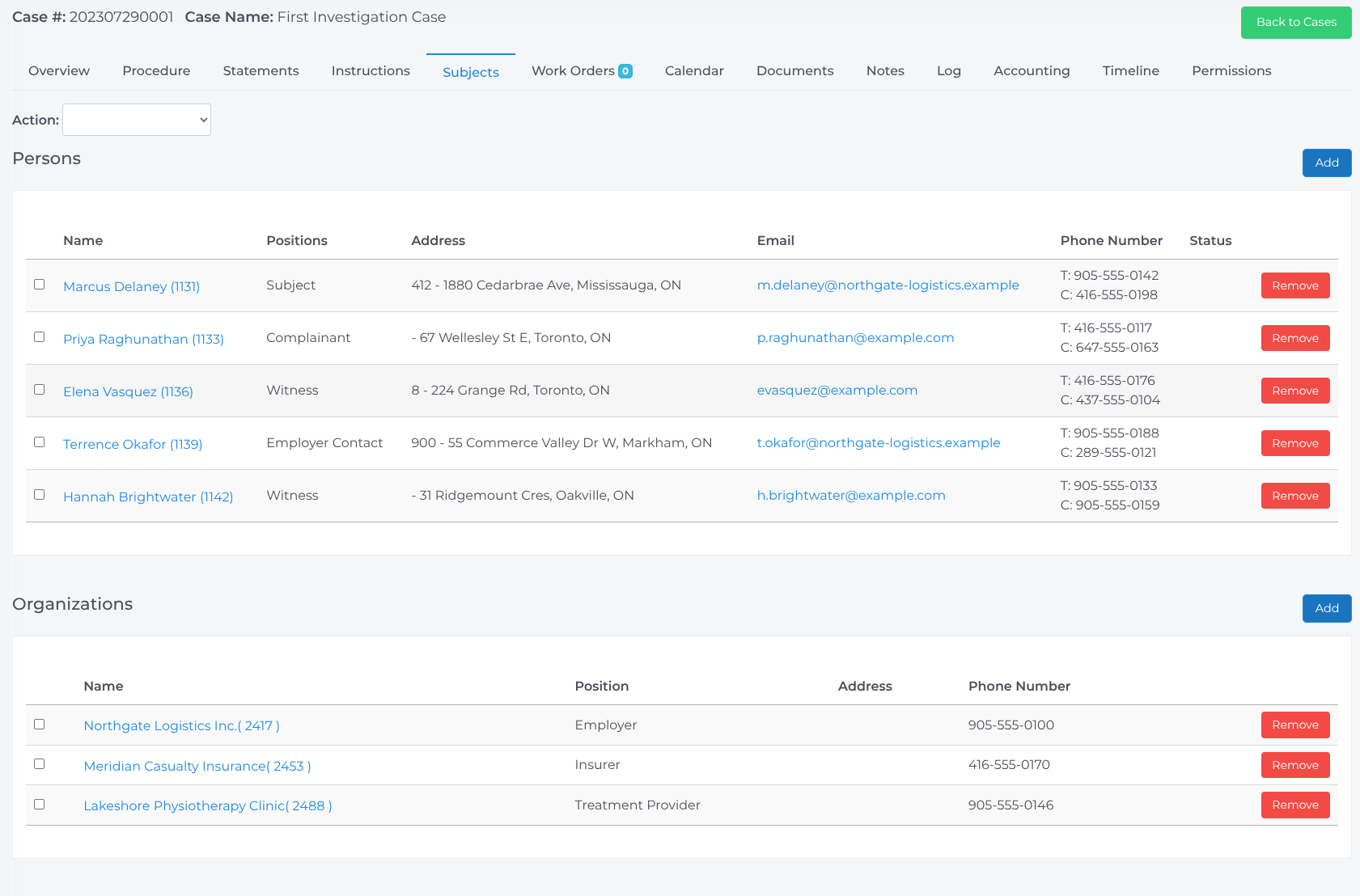1360x896 pixels.
Task: Remove Priya Raghunathan from persons
Action: (x=1295, y=338)
